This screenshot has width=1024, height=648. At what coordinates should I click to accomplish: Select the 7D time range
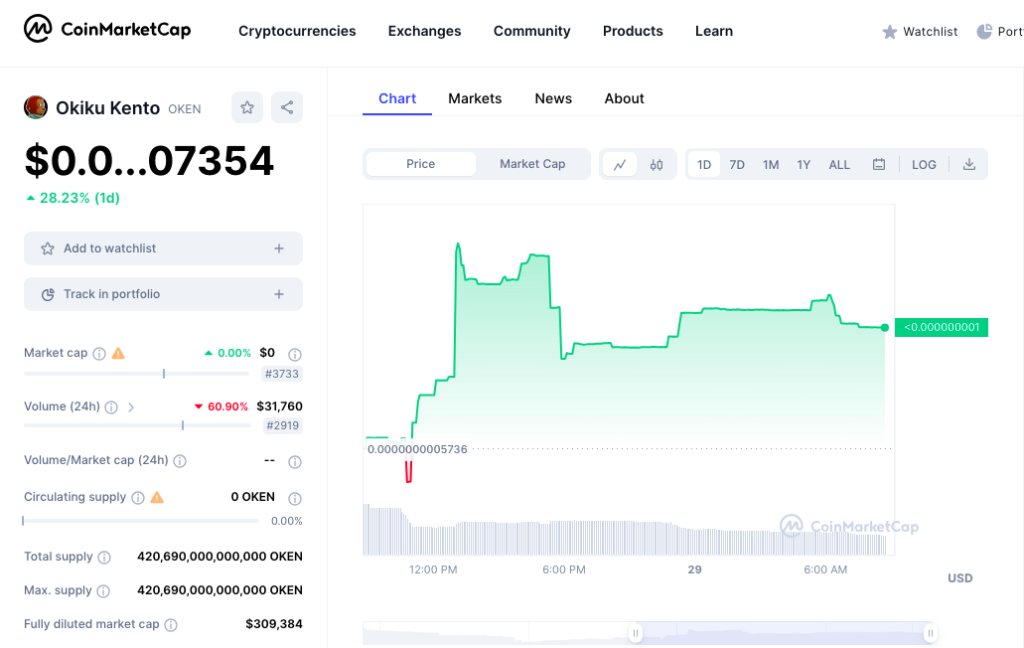click(737, 164)
